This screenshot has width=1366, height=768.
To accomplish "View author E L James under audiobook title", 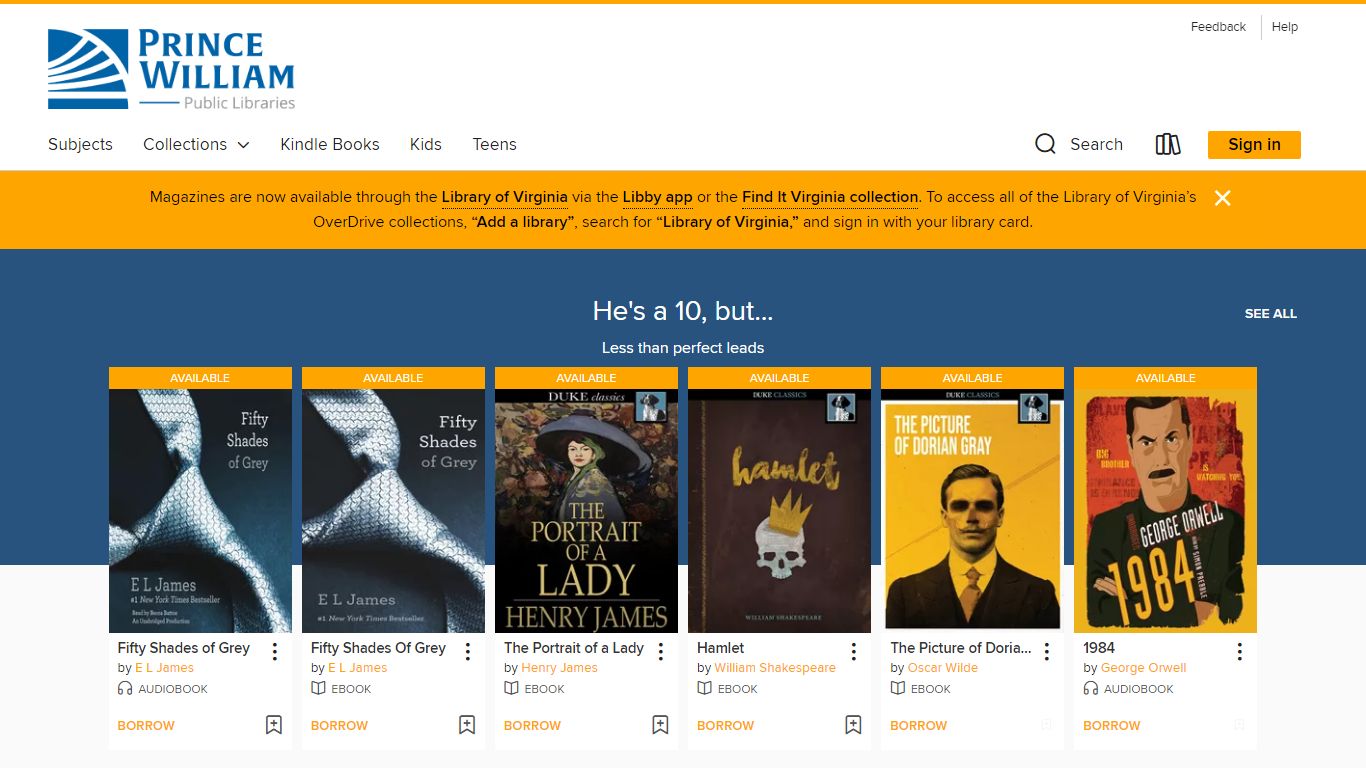I will point(164,668).
